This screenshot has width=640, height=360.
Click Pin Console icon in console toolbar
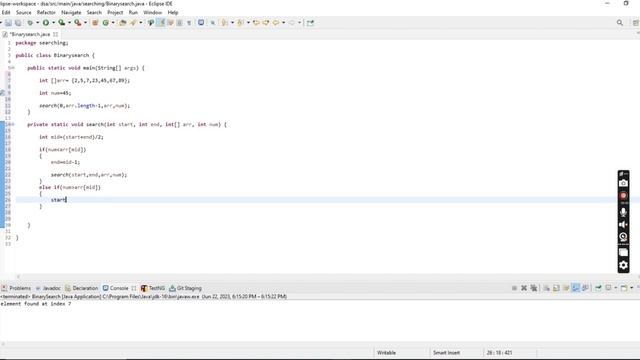(598, 288)
